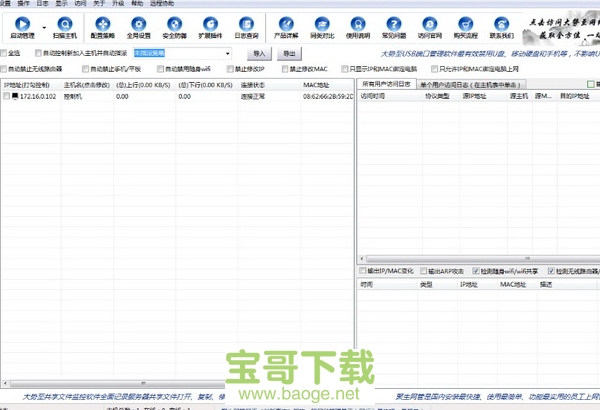Viewport: 600px width, 410px height.
Task: Open the 设置 menu
Action: [5, 3]
